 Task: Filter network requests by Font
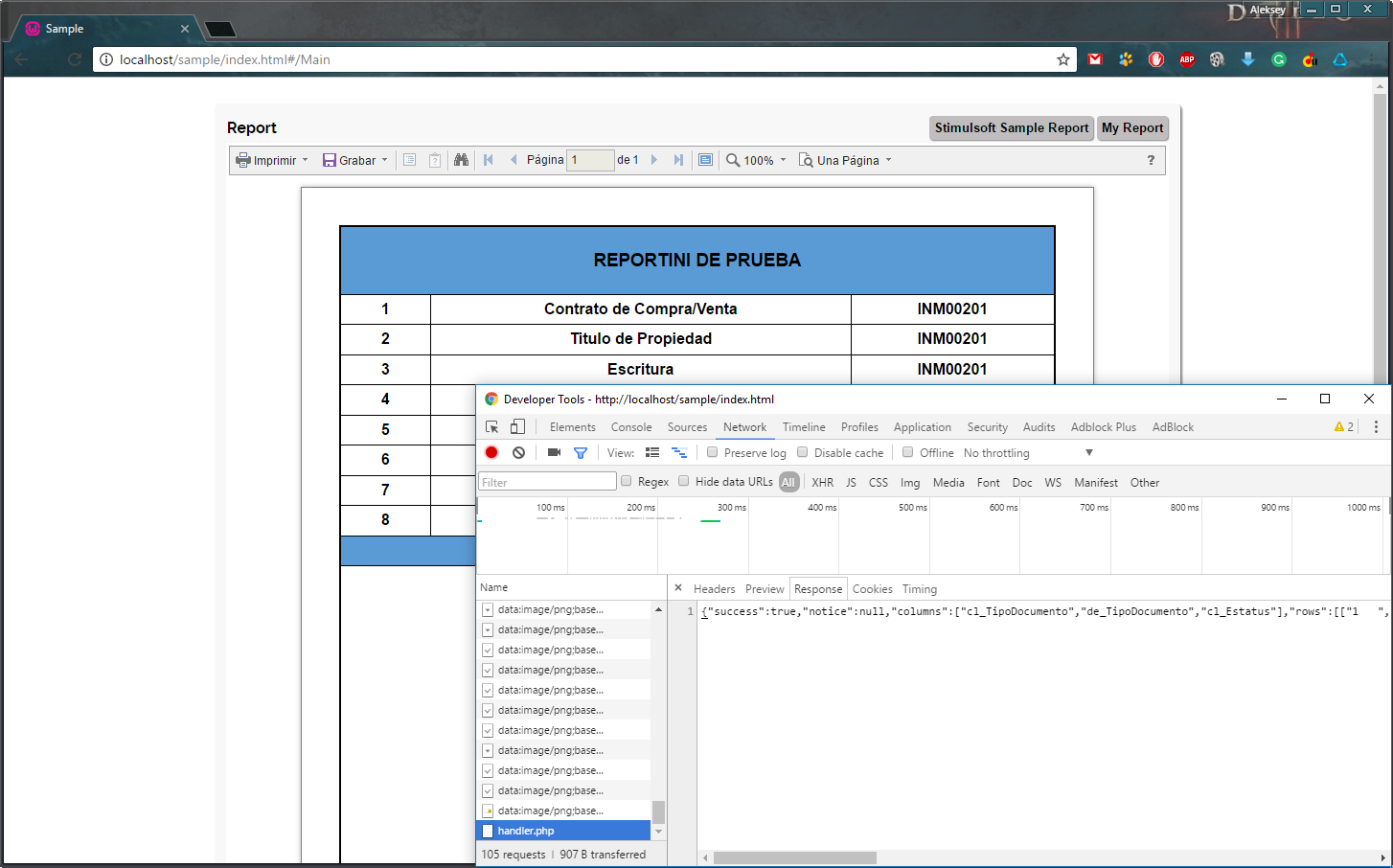(x=989, y=483)
